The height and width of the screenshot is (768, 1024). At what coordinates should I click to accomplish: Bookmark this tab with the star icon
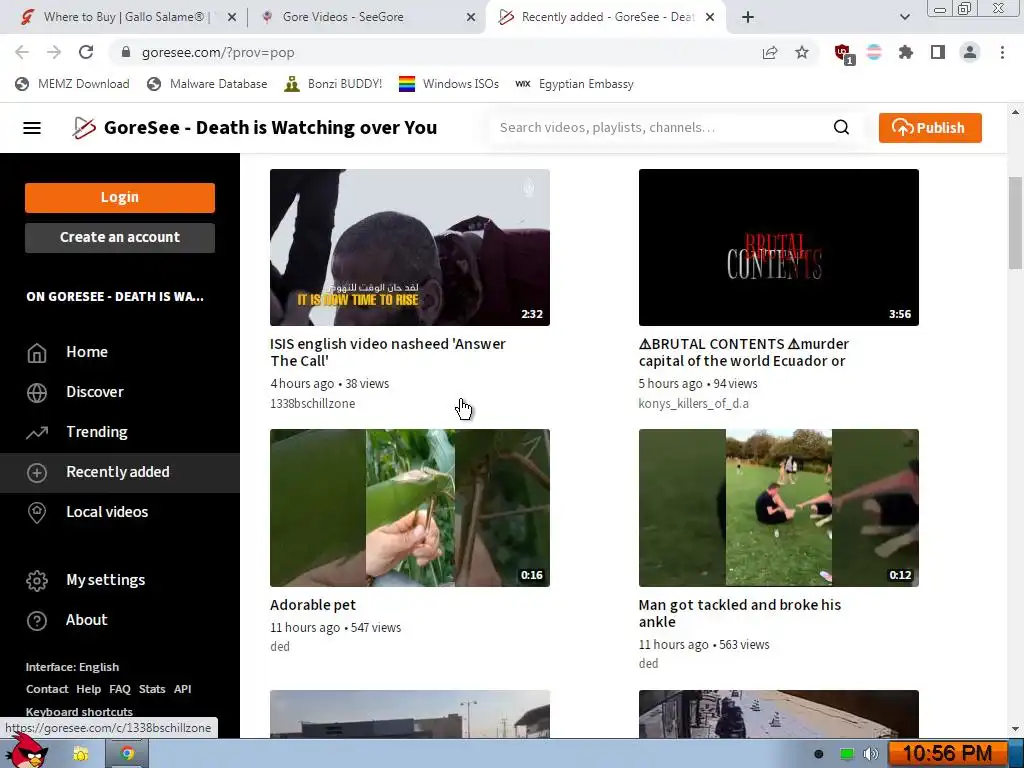(x=802, y=52)
